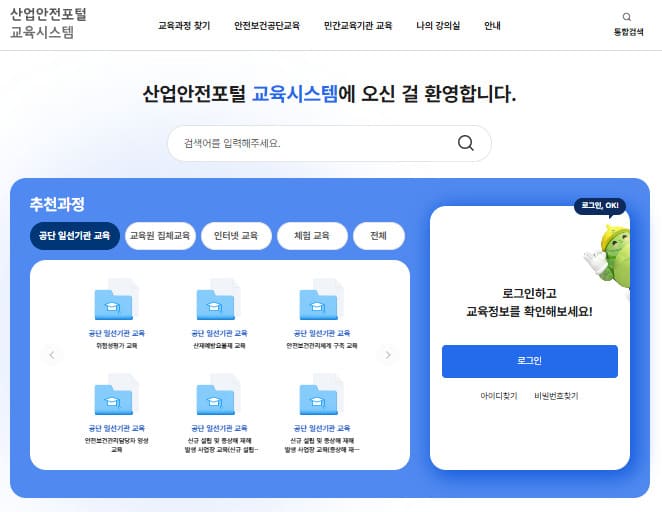This screenshot has height=512, width=662.
Task: Open the folder icon for 산재예방요율제 교육
Action: point(218,300)
